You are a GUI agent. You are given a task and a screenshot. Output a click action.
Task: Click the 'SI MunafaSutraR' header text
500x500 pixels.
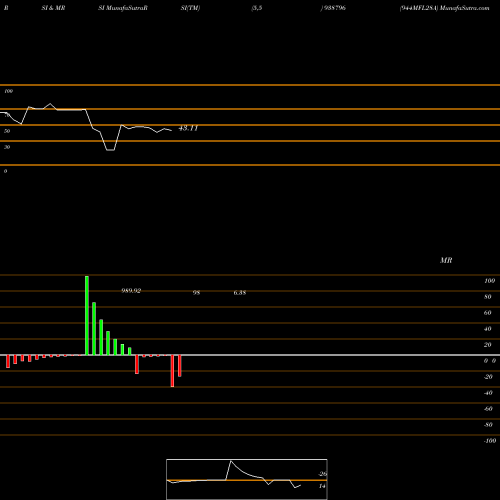123,8
